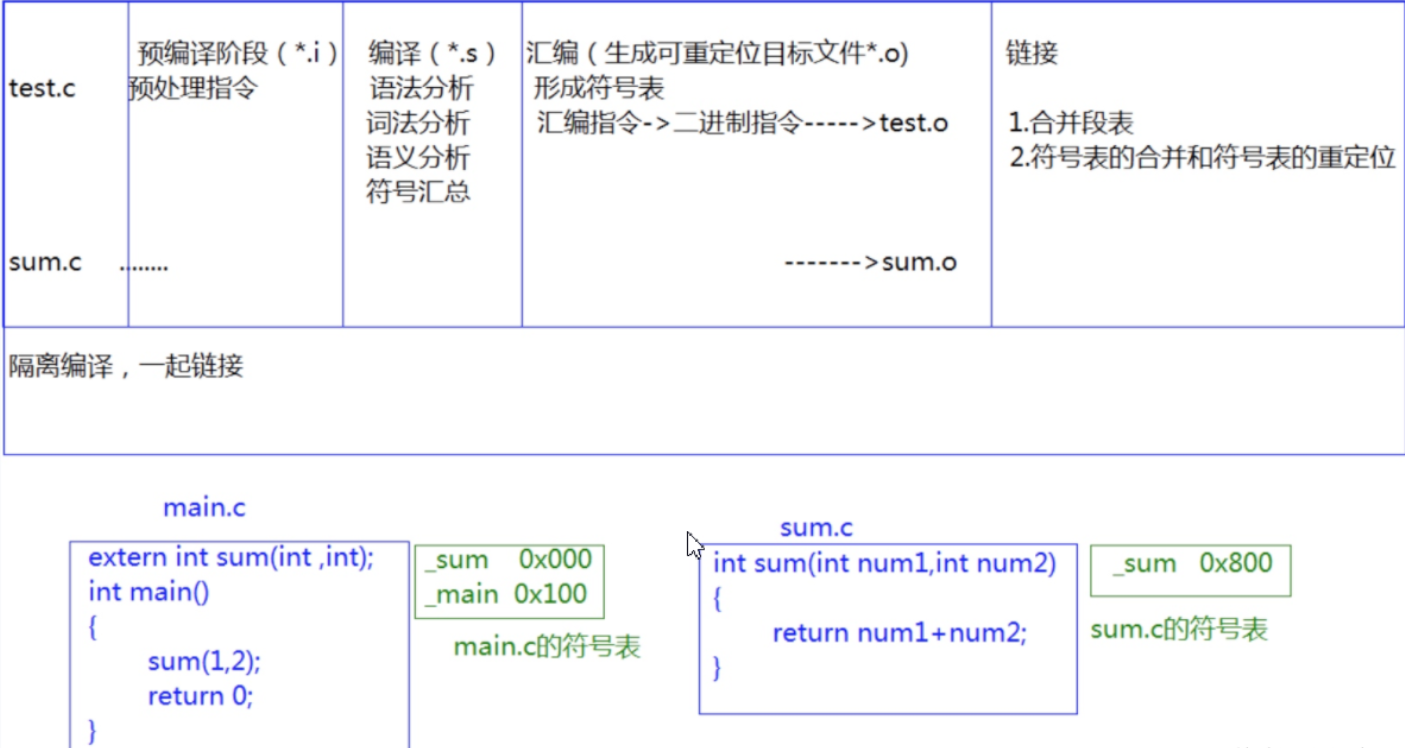The height and width of the screenshot is (748, 1405).
Task: Click the '预处理指令' text
Action: (193, 88)
